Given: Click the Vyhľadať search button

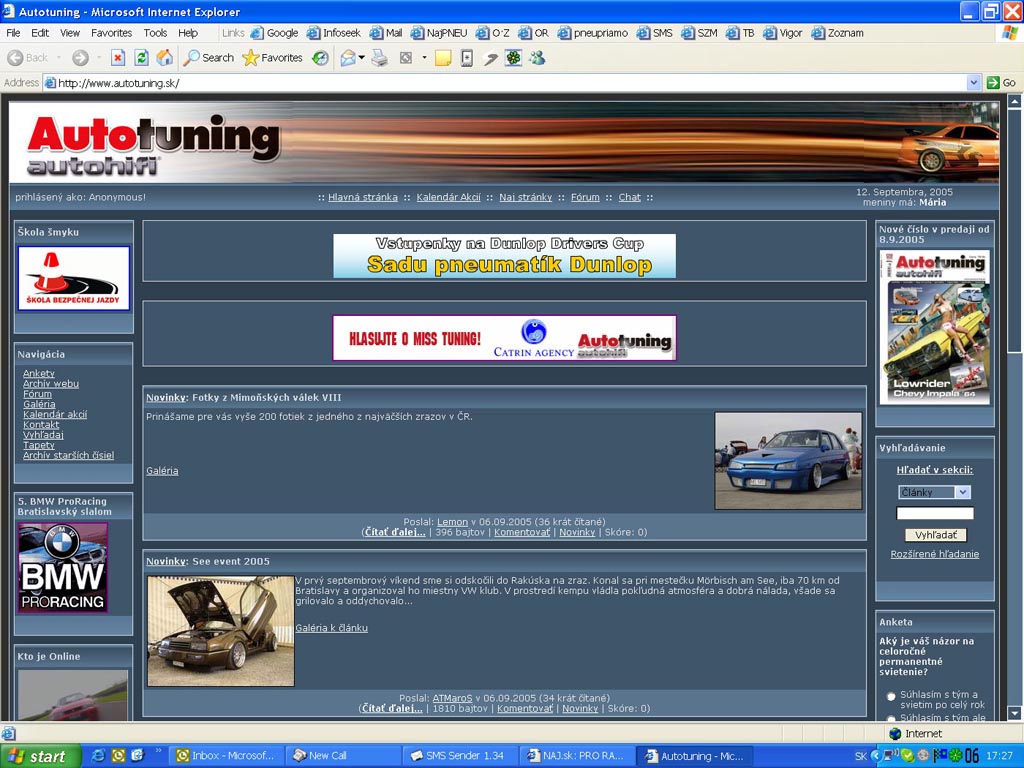Looking at the screenshot, I should pyautogui.click(x=936, y=535).
